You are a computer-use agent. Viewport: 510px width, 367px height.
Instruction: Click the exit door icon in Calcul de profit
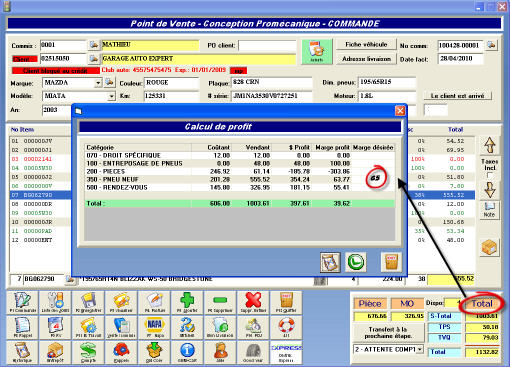391,262
